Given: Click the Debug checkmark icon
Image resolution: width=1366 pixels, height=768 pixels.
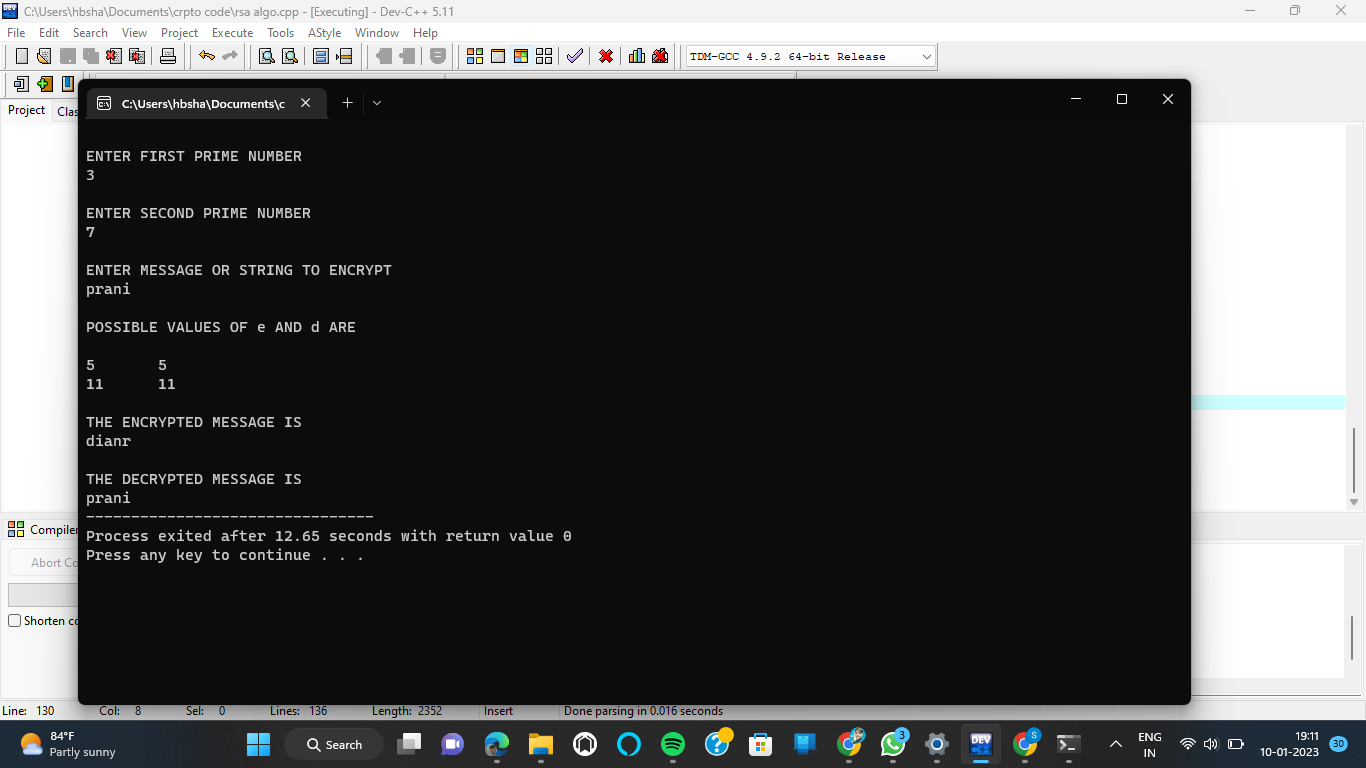Looking at the screenshot, I should coord(574,56).
